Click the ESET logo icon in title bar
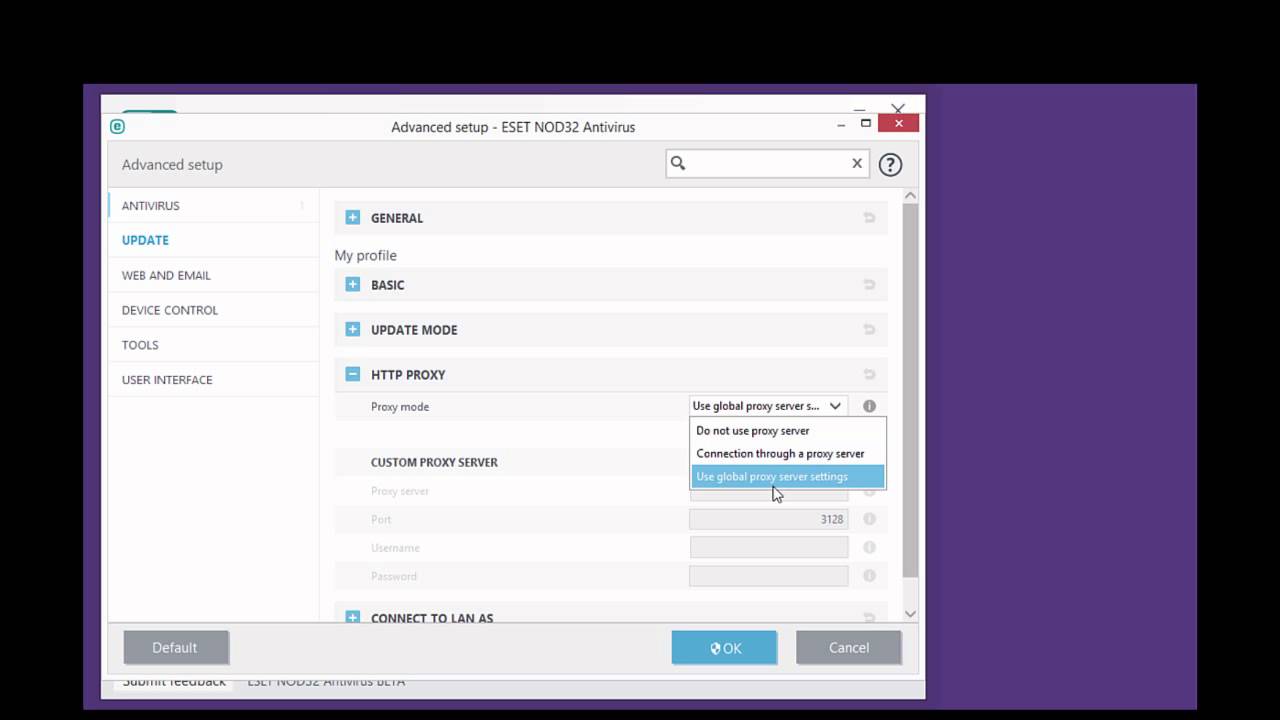 tap(117, 127)
